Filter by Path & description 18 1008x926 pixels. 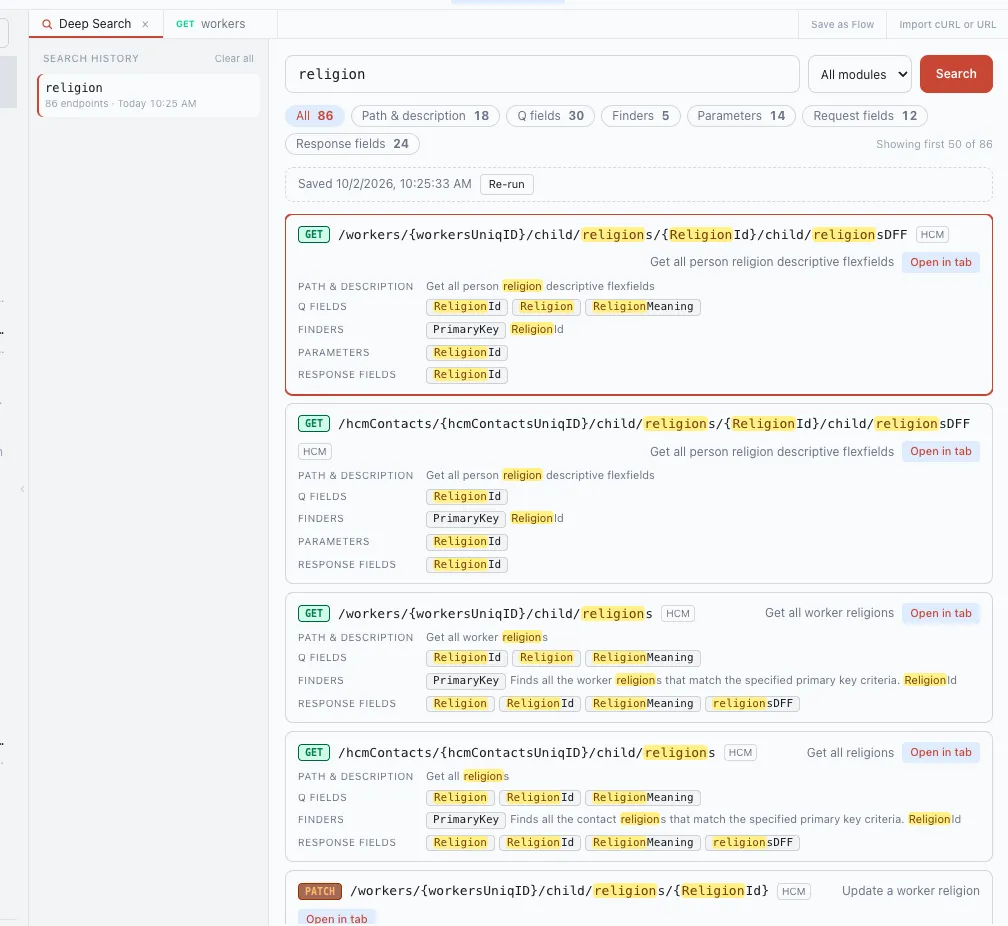(x=425, y=116)
